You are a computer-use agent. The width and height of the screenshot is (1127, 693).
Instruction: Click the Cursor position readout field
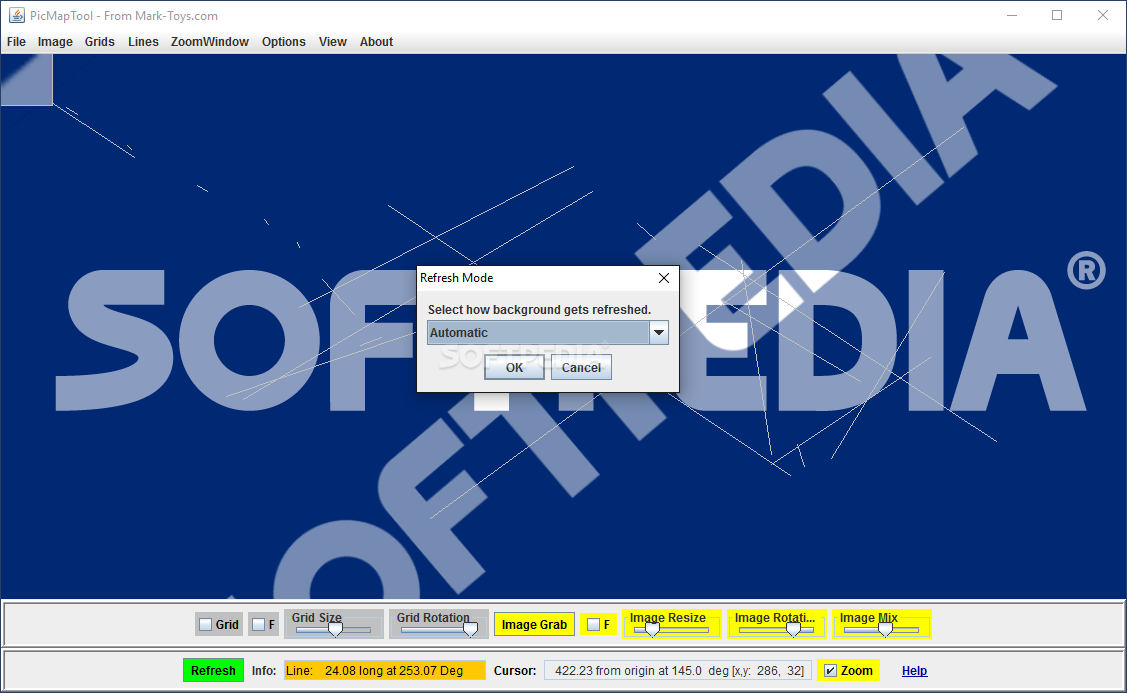[678, 671]
